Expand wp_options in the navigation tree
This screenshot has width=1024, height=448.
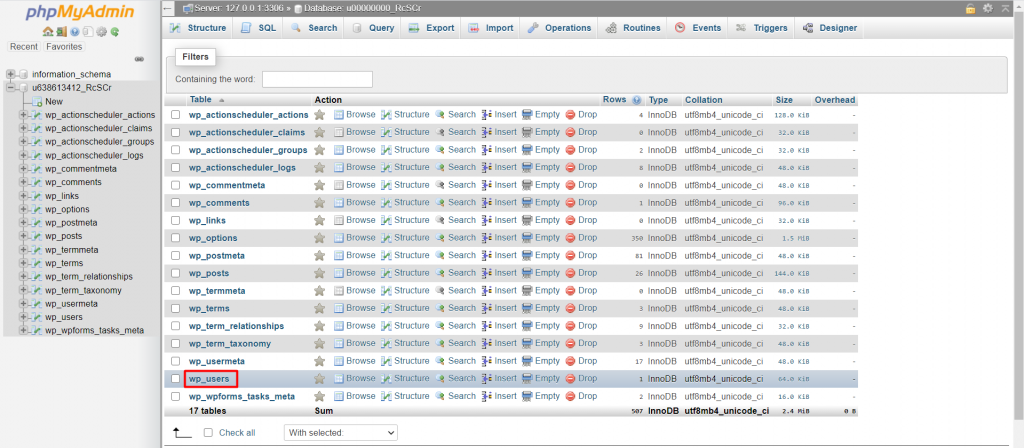tap(24, 209)
